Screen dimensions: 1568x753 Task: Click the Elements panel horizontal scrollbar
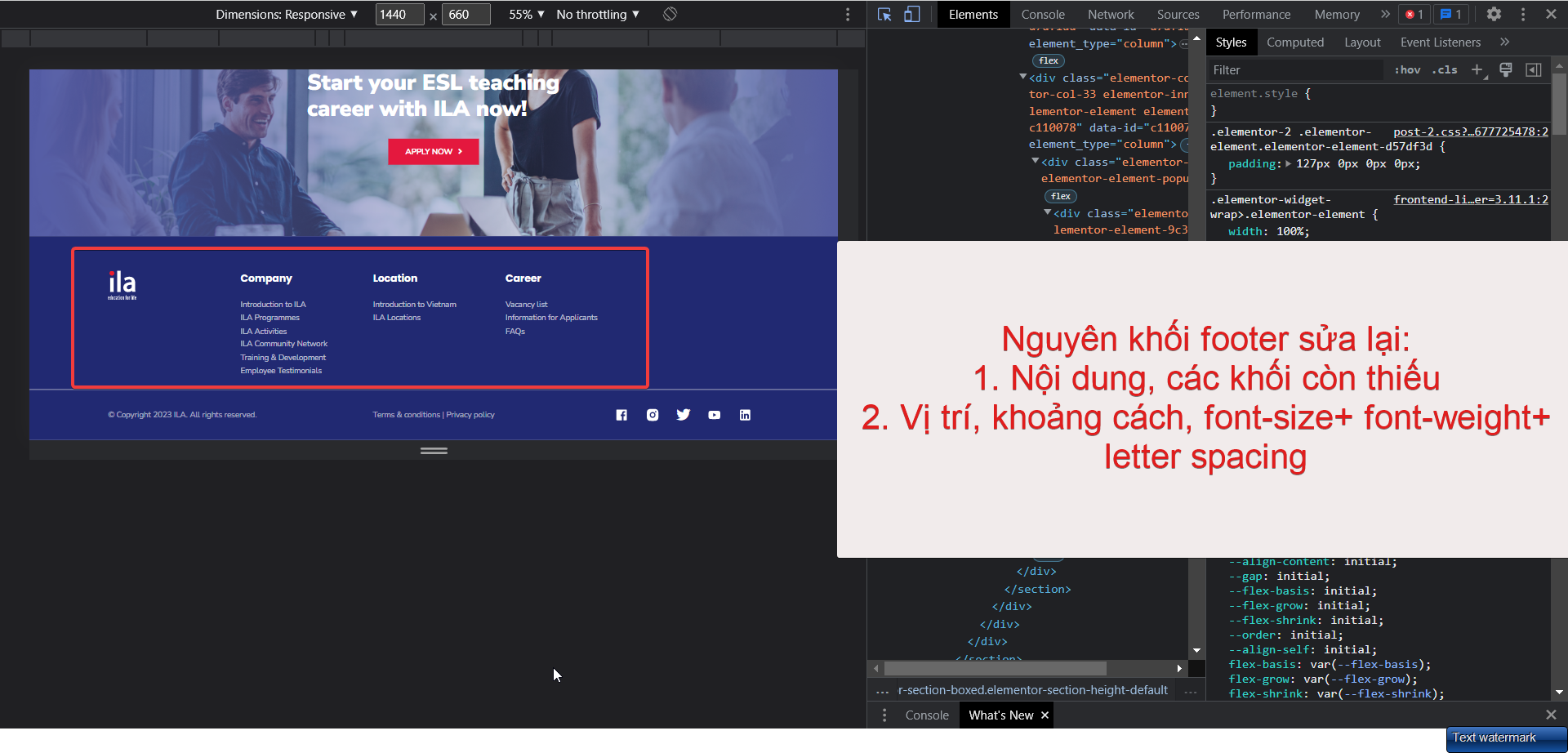coord(995,668)
